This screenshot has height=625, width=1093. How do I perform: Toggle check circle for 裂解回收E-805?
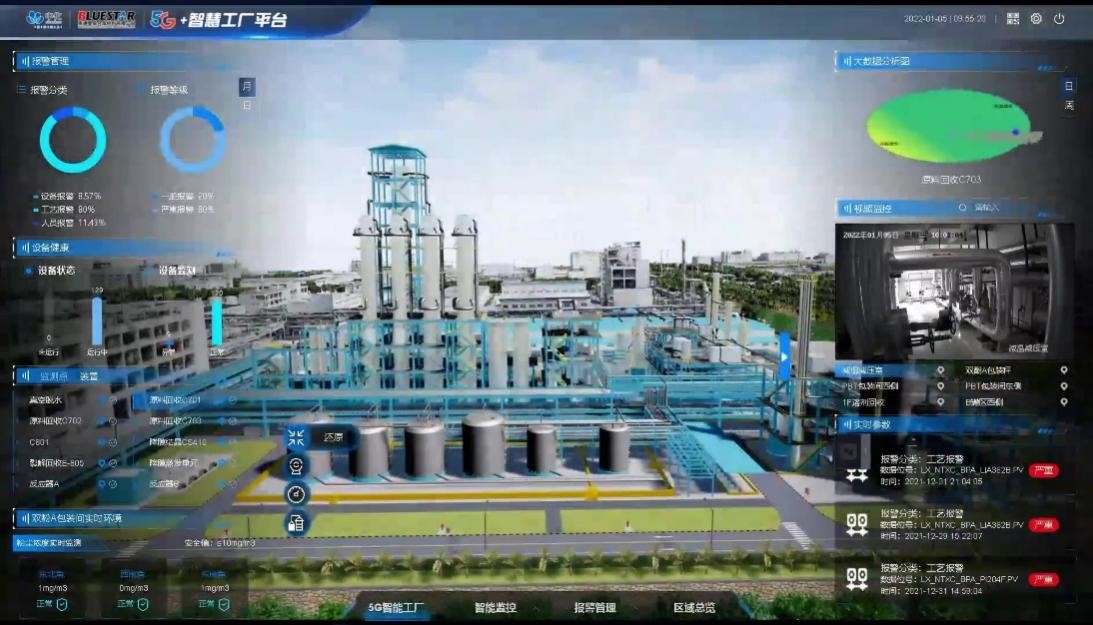[x=113, y=463]
